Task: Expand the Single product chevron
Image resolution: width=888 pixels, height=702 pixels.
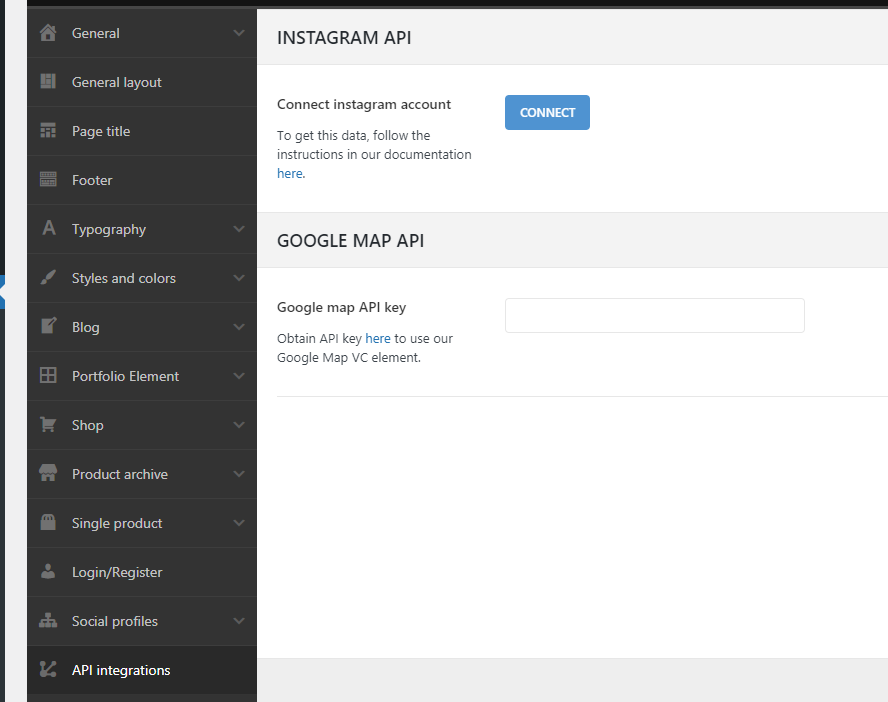Action: click(x=239, y=523)
